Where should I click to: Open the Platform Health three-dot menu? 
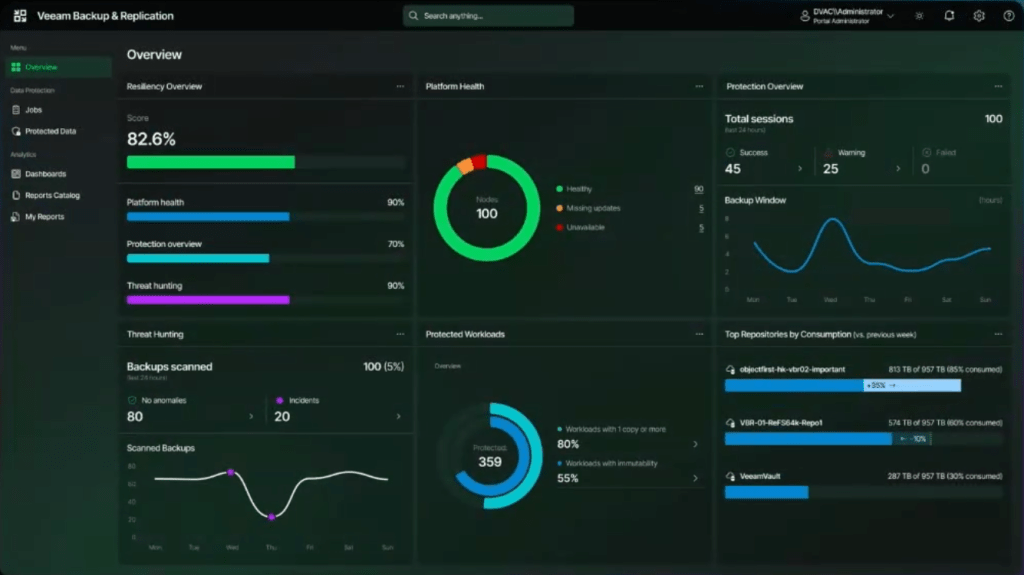point(699,86)
